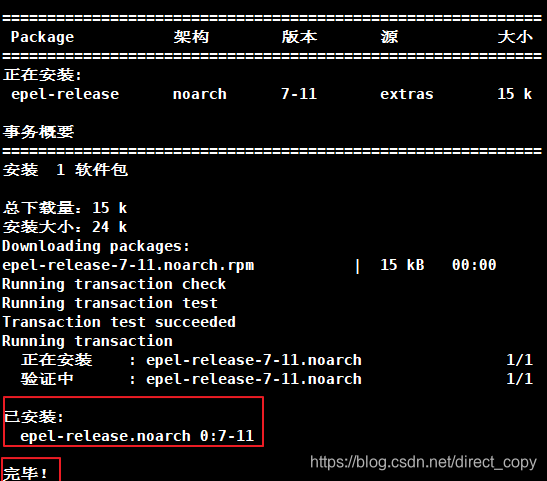547x481 pixels.
Task: Click the '安装 1 软件包' line
Action: [65, 170]
